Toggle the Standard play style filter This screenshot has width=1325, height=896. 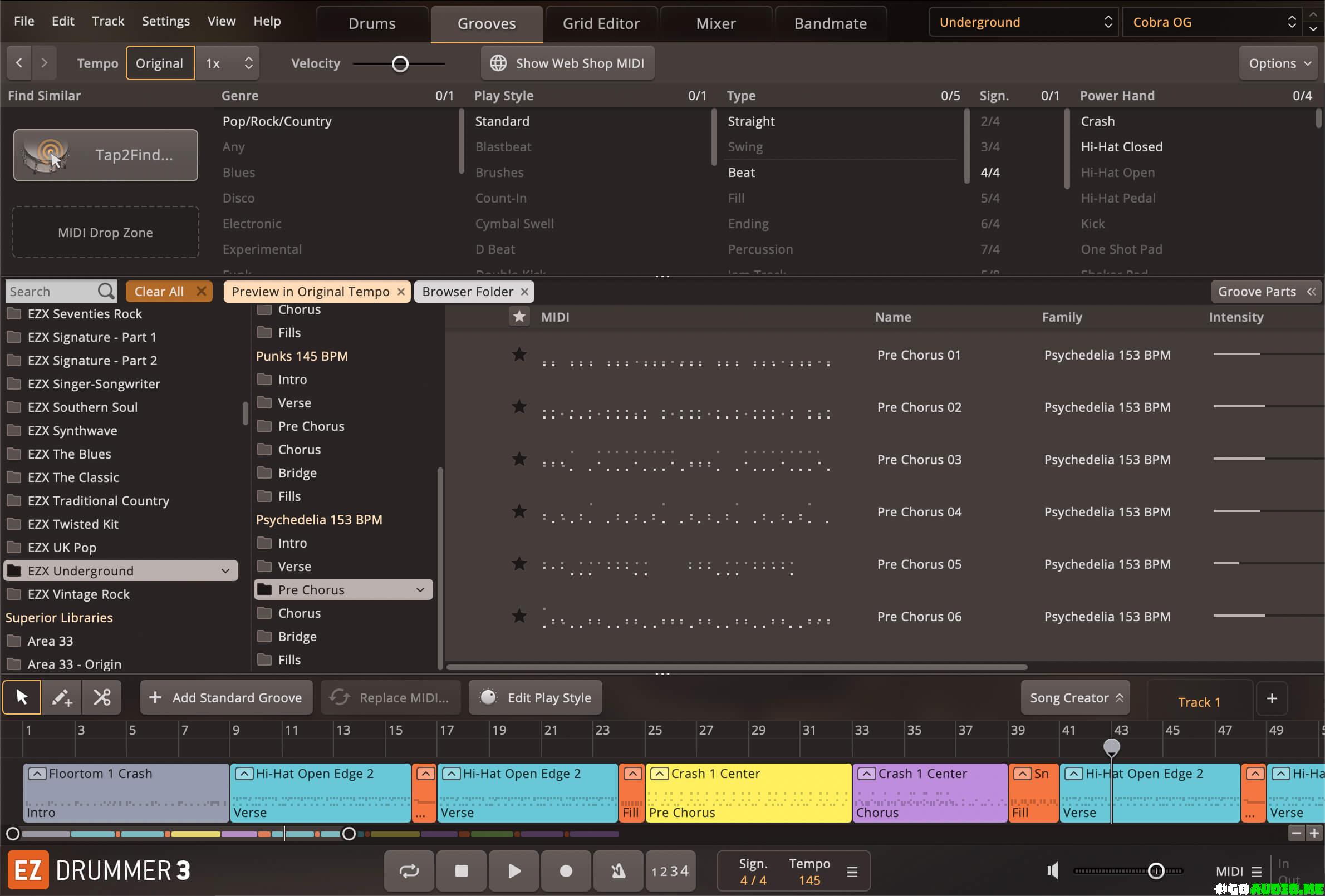tap(502, 121)
